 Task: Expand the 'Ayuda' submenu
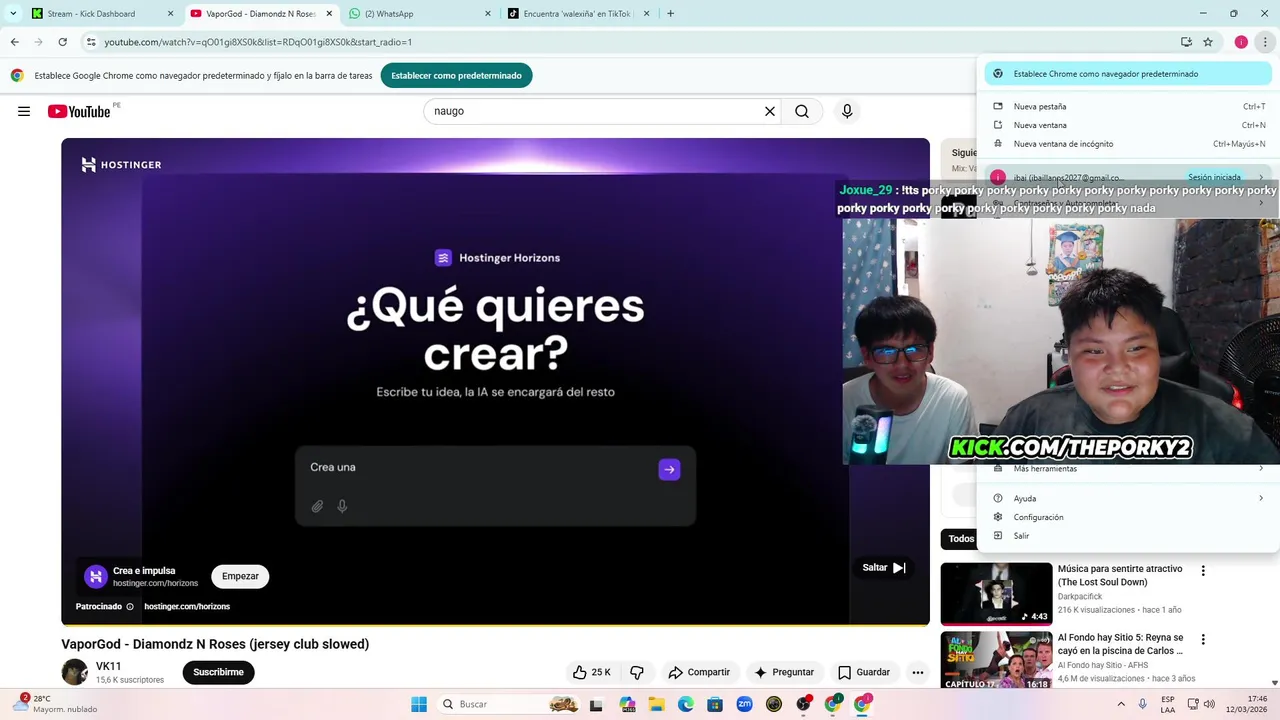pyautogui.click(x=1128, y=498)
